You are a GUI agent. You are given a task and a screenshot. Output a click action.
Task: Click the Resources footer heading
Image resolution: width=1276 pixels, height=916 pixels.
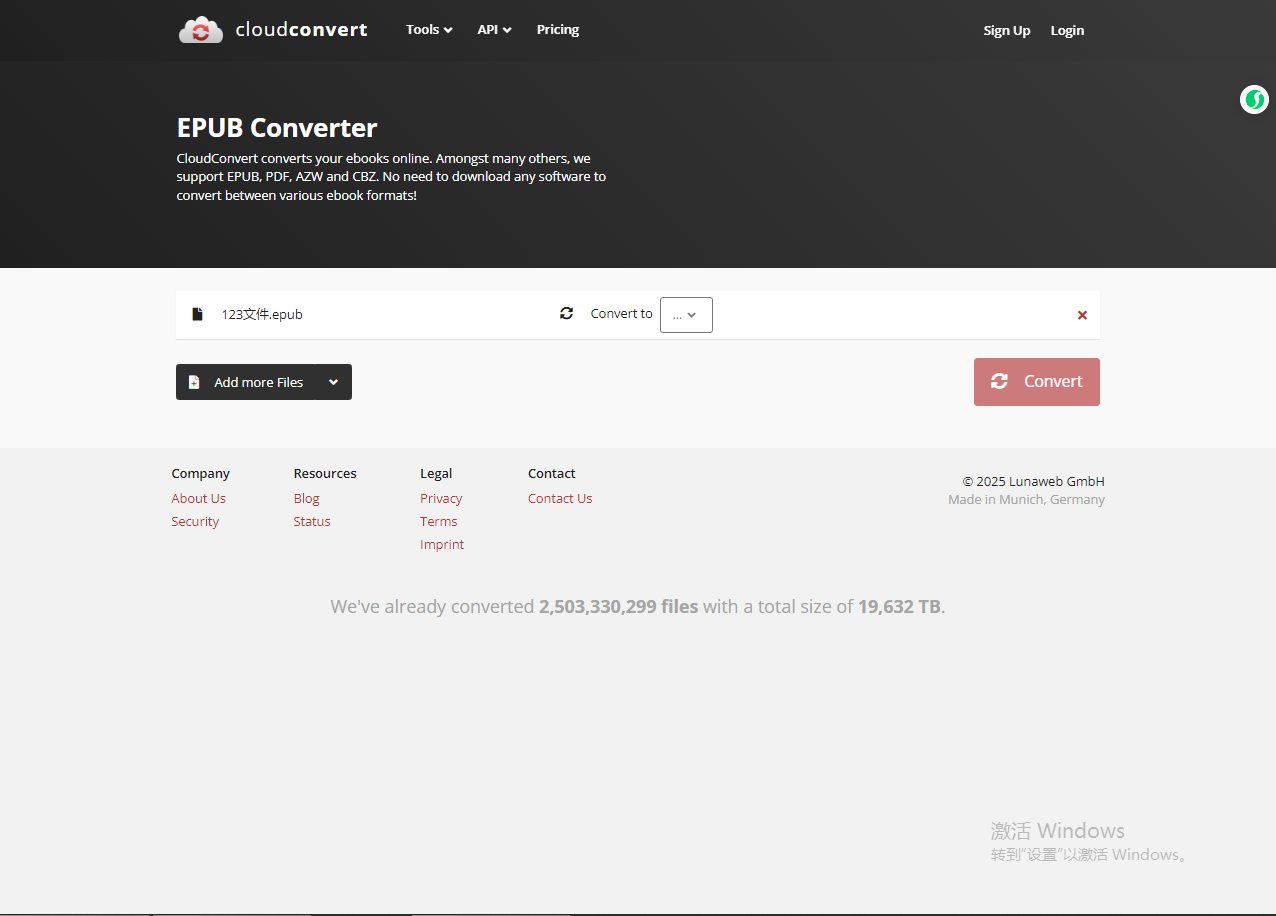pos(325,473)
